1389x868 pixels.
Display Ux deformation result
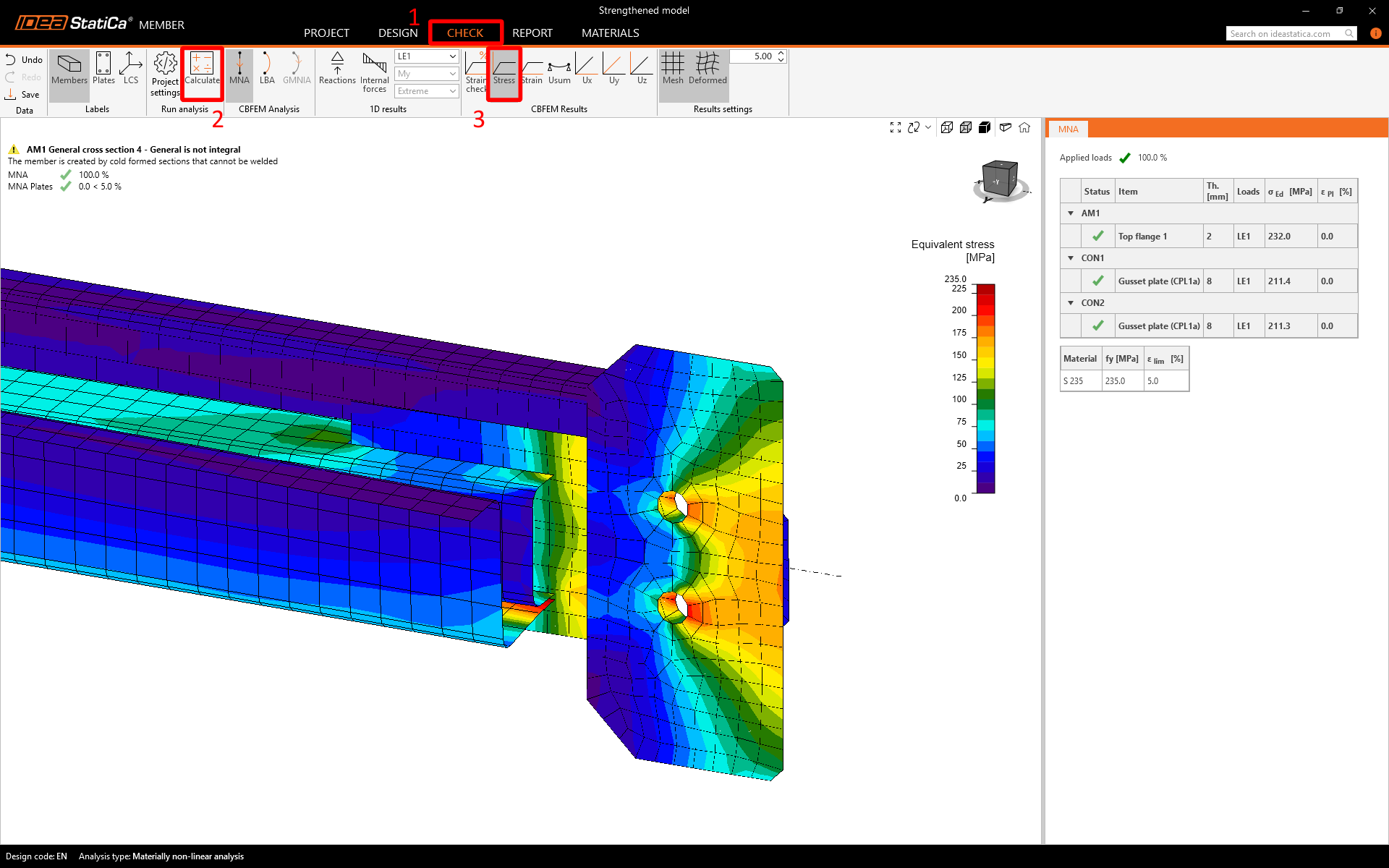pyautogui.click(x=587, y=68)
